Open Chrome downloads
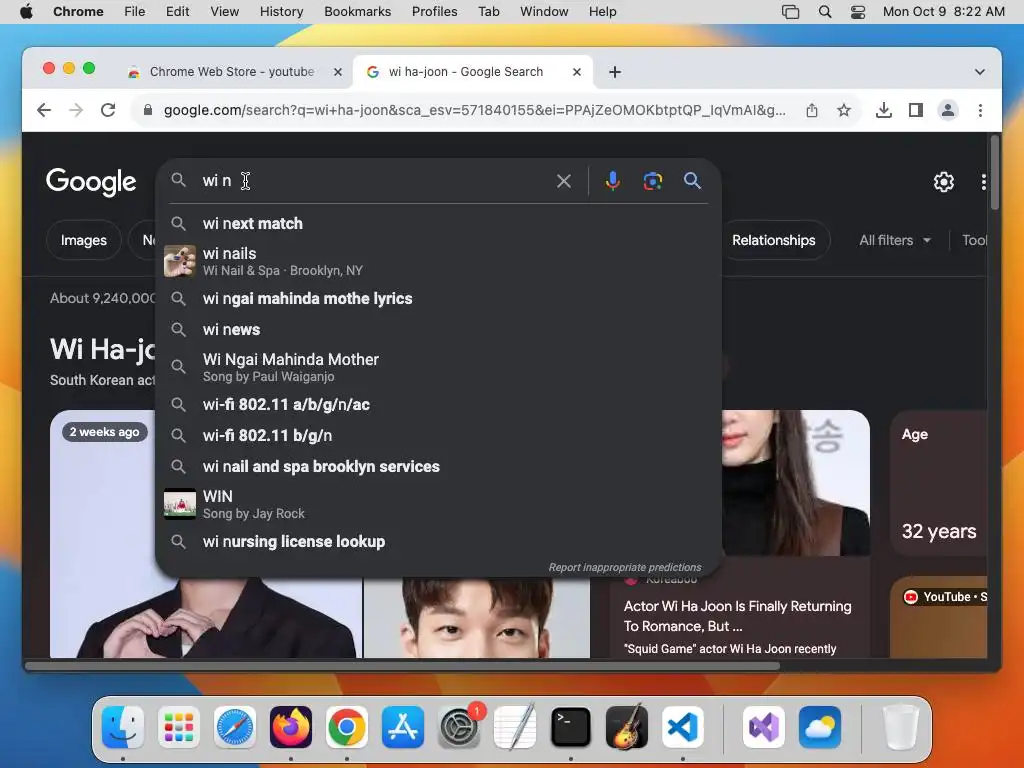 tap(884, 110)
